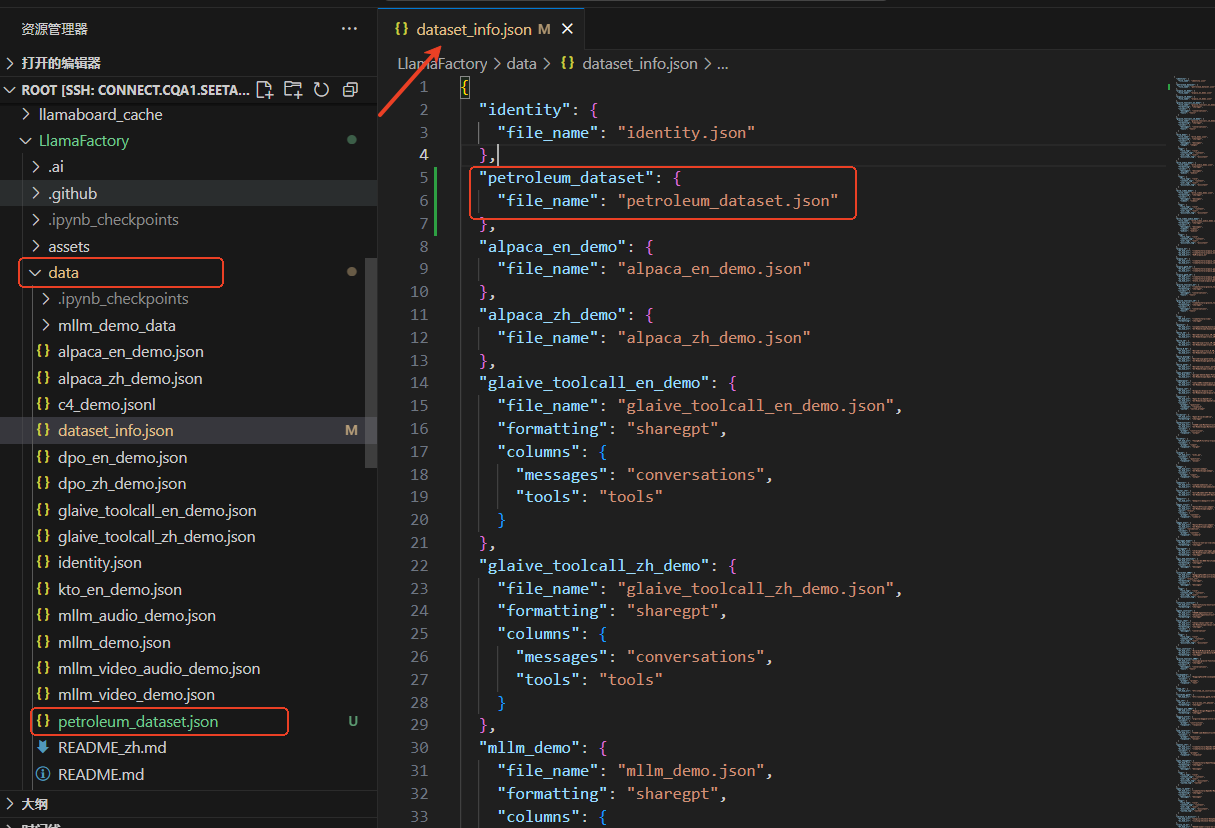This screenshot has height=828, width=1215.
Task: Close the dataset_info.json editor tab
Action: point(568,30)
